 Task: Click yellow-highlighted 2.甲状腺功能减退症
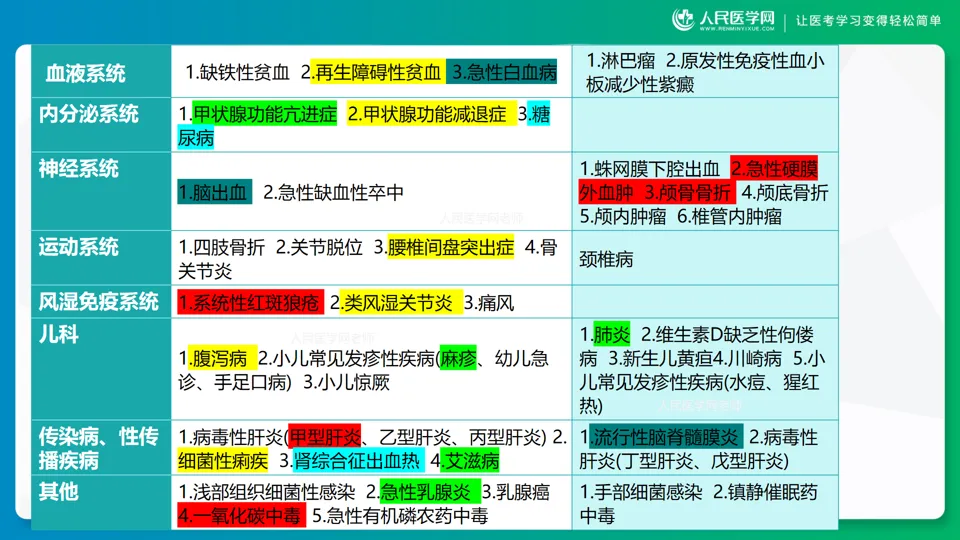[x=431, y=114]
